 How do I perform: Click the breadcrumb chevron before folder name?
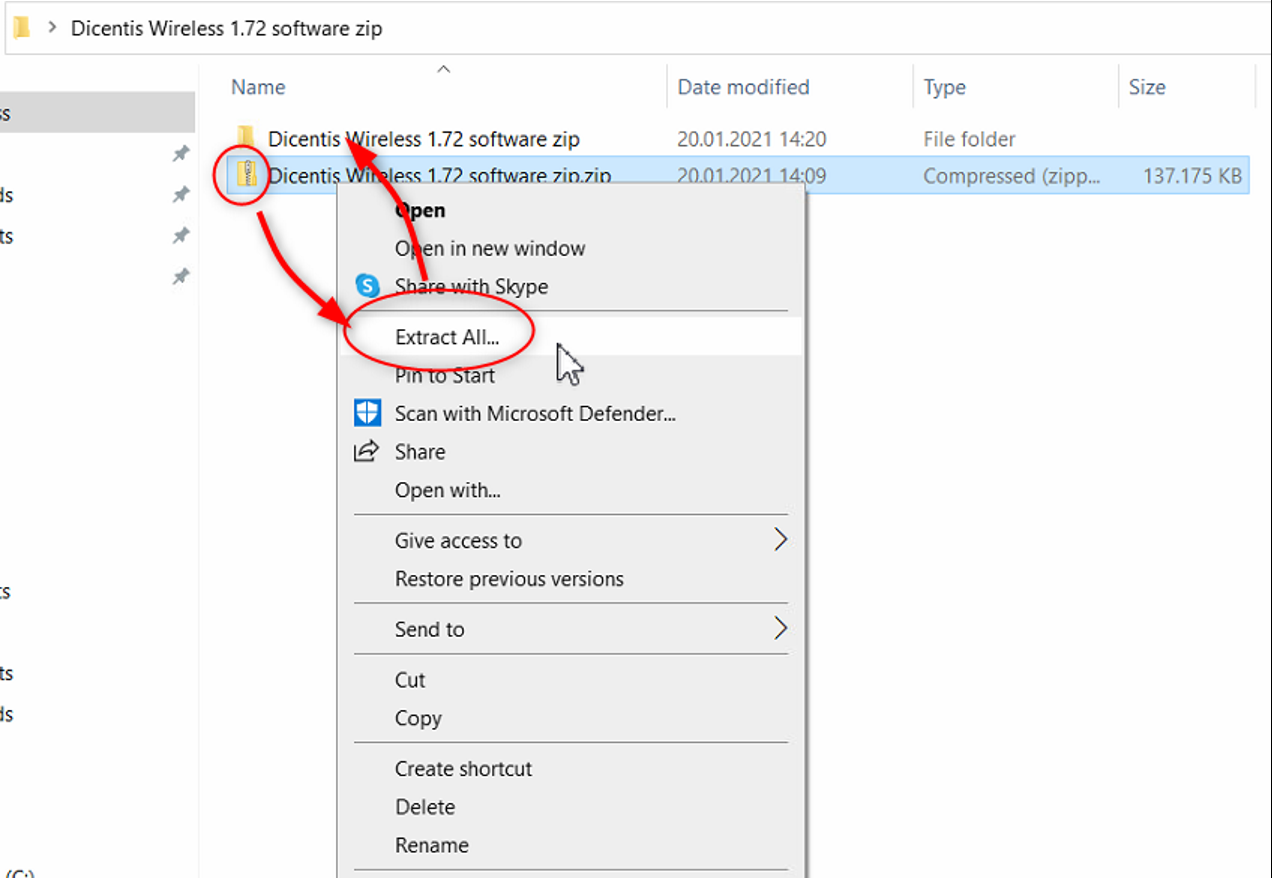click(52, 28)
